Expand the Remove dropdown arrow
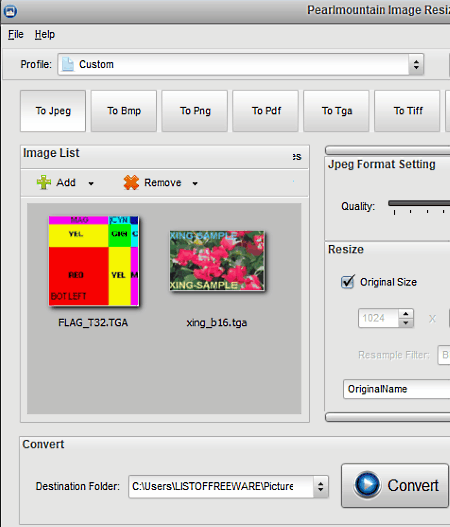The width and height of the screenshot is (450, 527). (195, 184)
